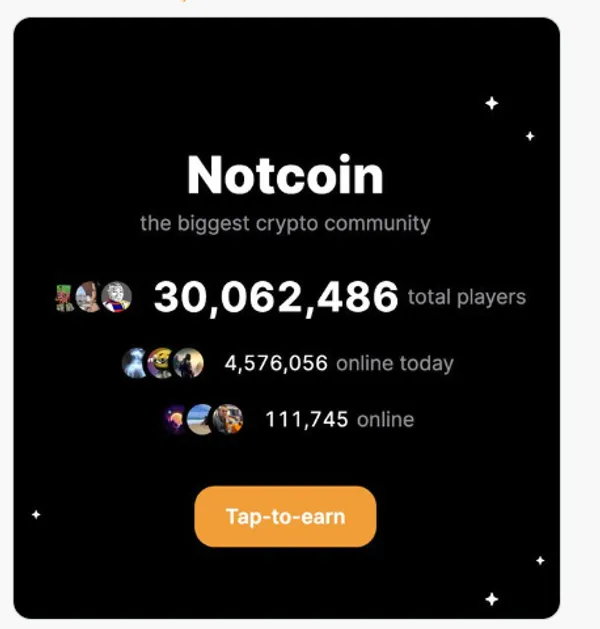Viewport: 600px width, 629px height.
Task: Open the avatar of man in orange
Action: [x=228, y=419]
